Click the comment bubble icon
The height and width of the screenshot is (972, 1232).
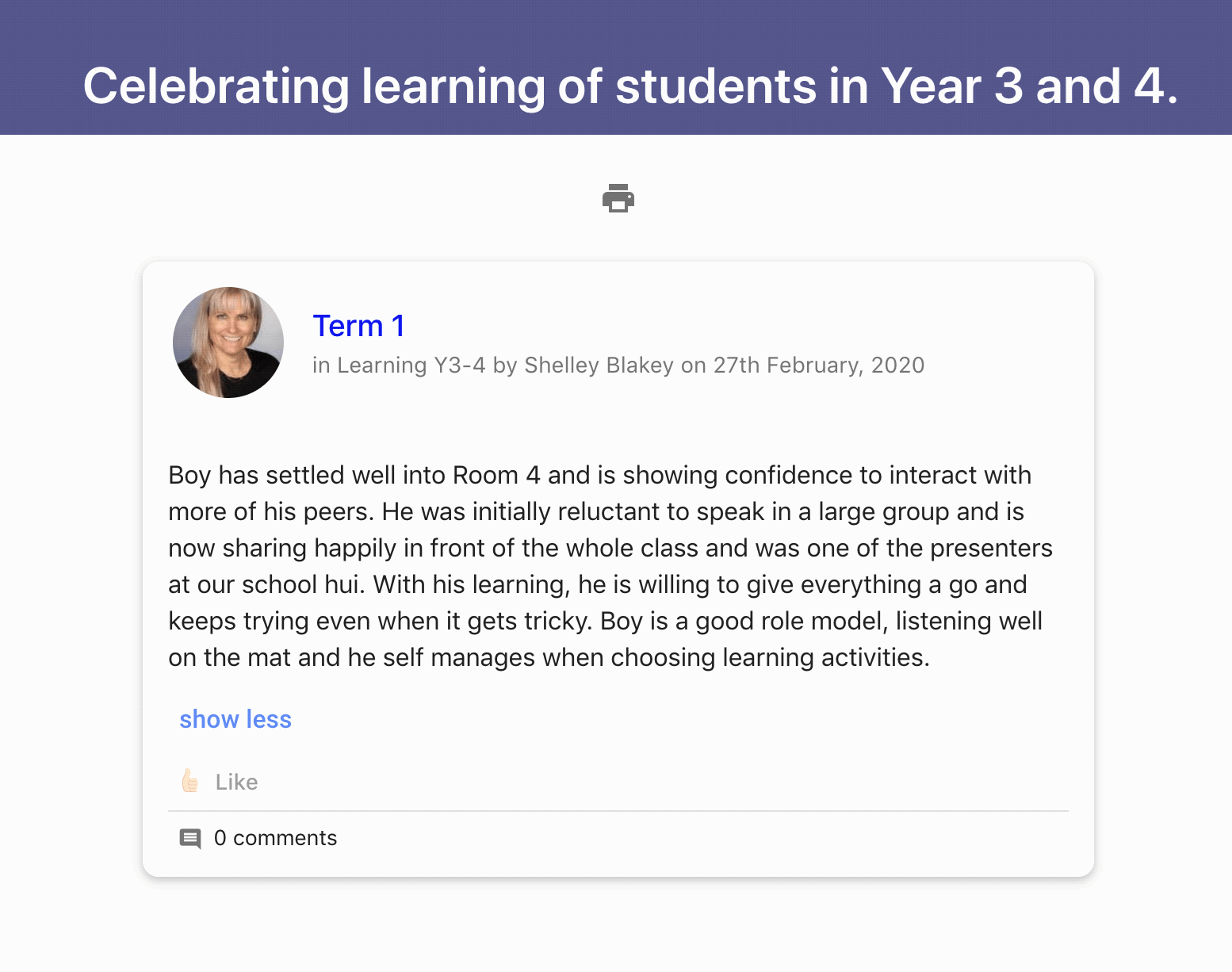[190, 838]
